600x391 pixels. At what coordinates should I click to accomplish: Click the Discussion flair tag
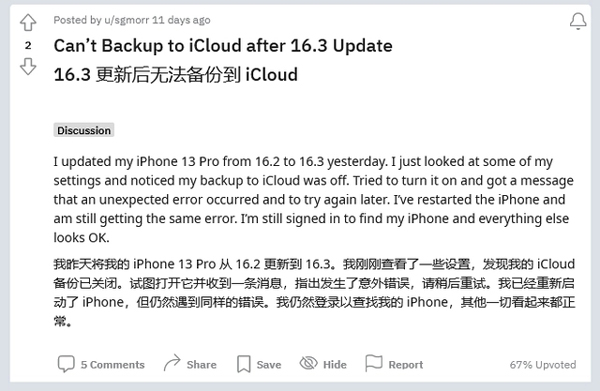click(x=84, y=130)
